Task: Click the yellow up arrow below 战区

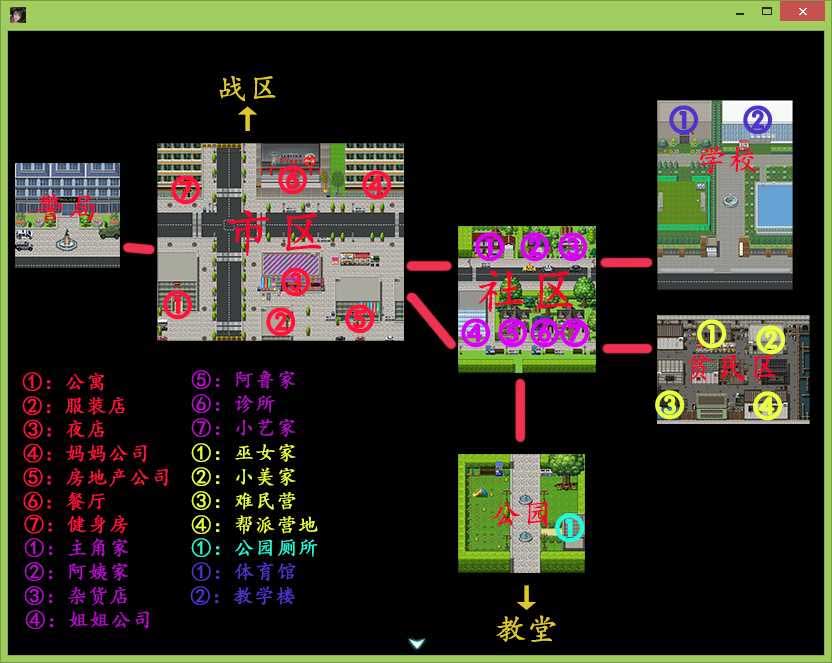Action: pyautogui.click(x=247, y=120)
